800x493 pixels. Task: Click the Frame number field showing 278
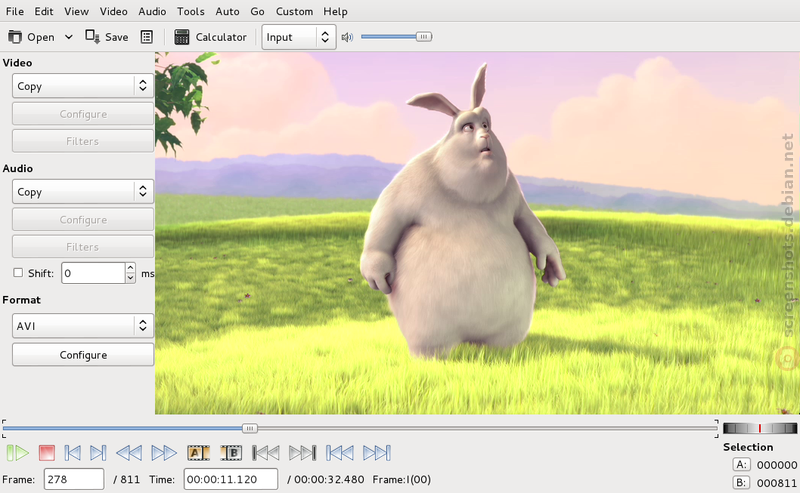[x=74, y=479]
